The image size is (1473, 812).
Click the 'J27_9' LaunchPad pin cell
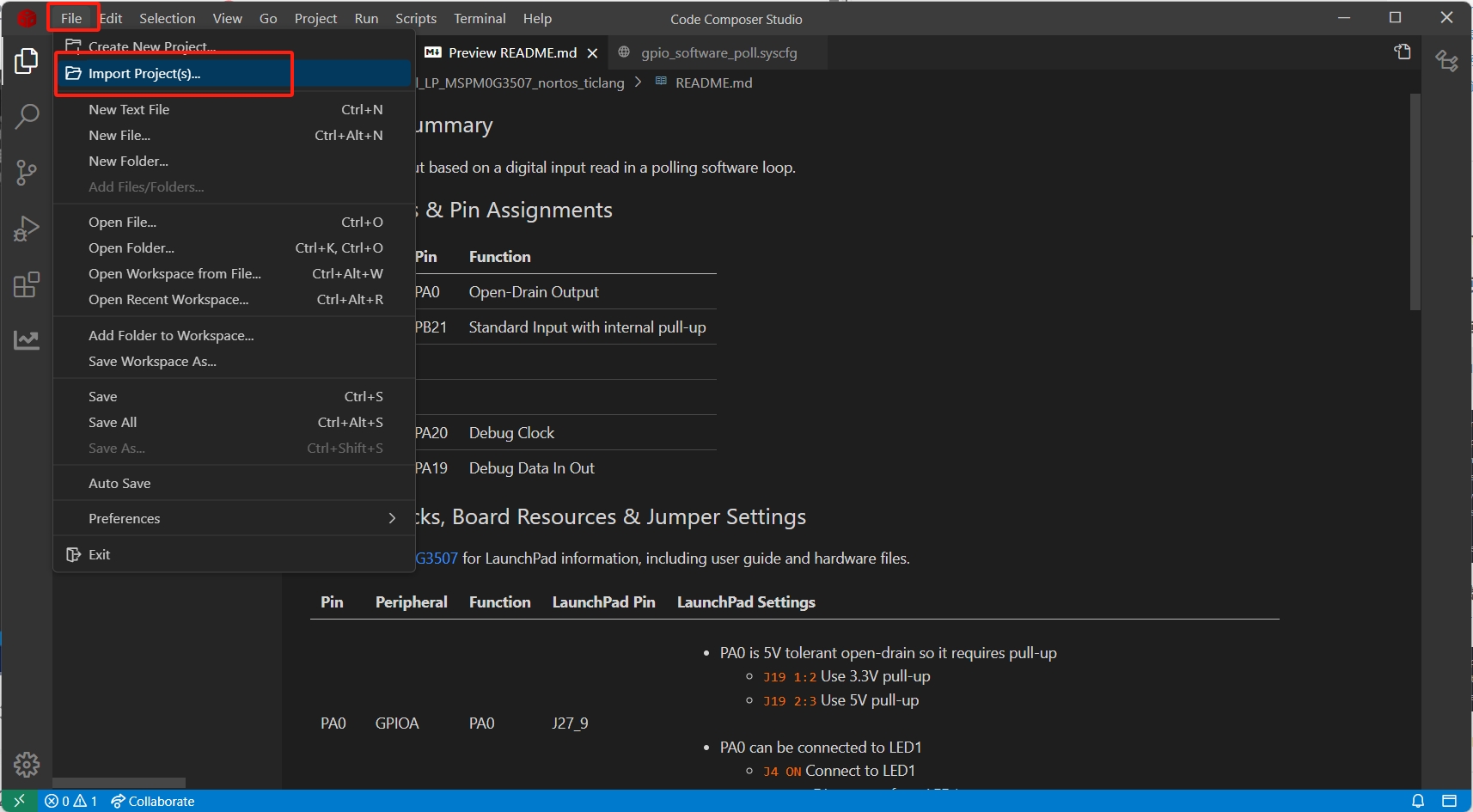(x=570, y=723)
